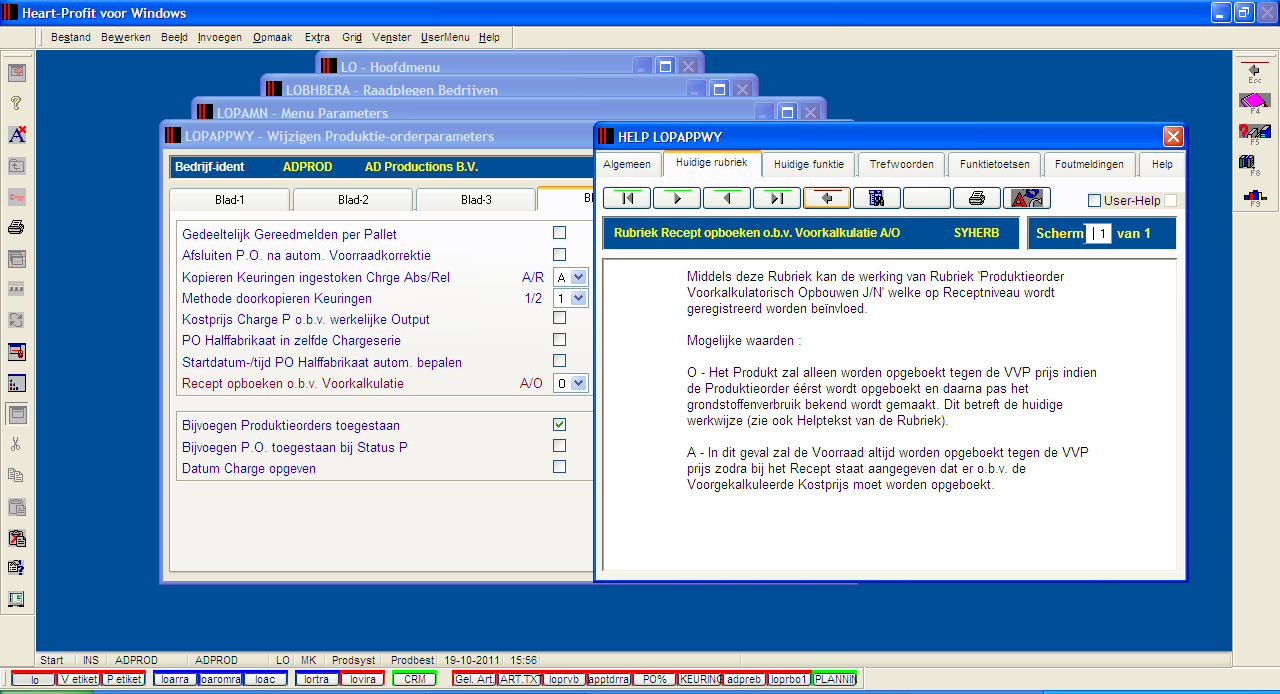Click the help index building icon

[x=877, y=198]
